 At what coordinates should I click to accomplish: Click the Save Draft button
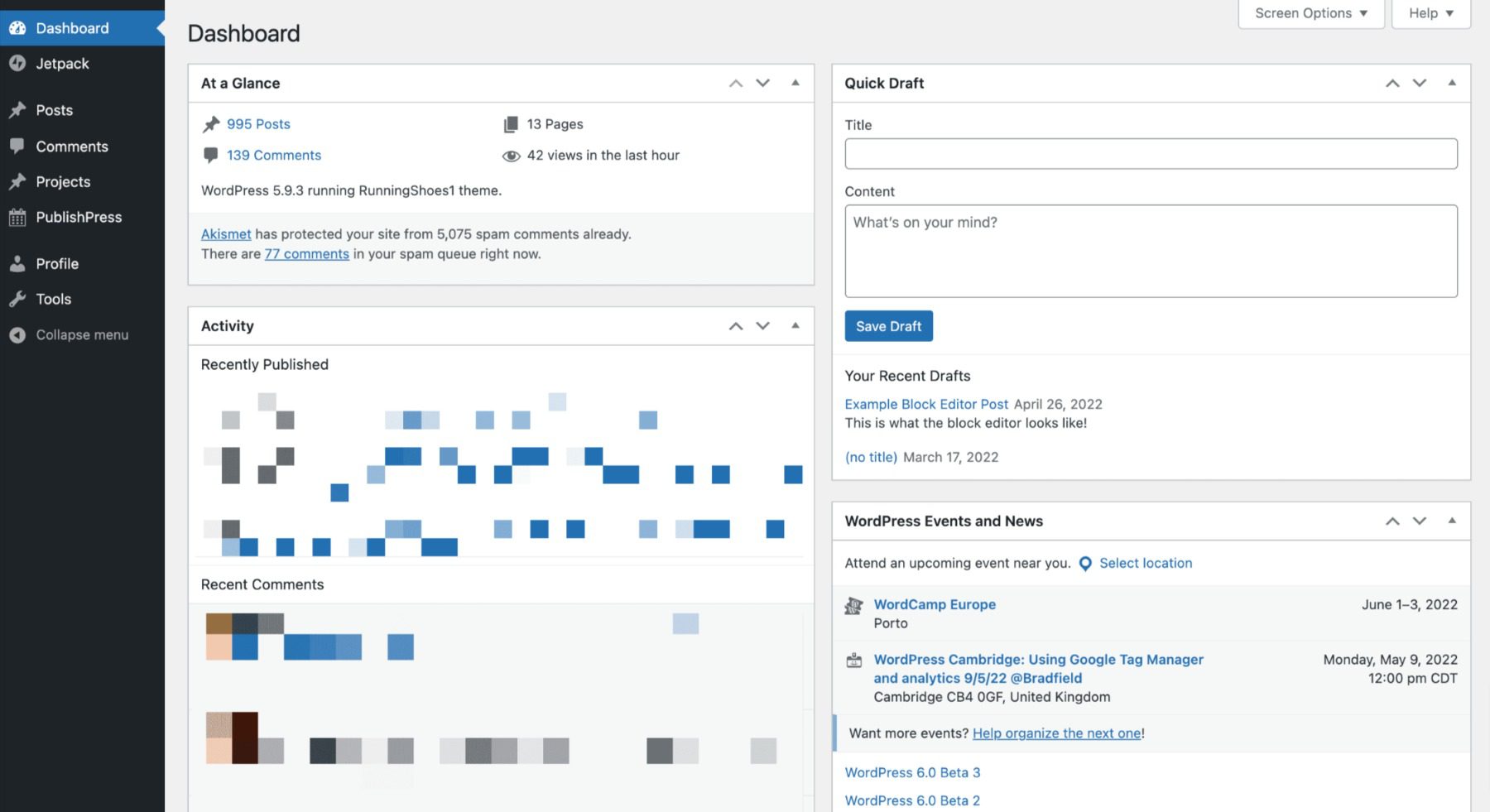pyautogui.click(x=888, y=325)
